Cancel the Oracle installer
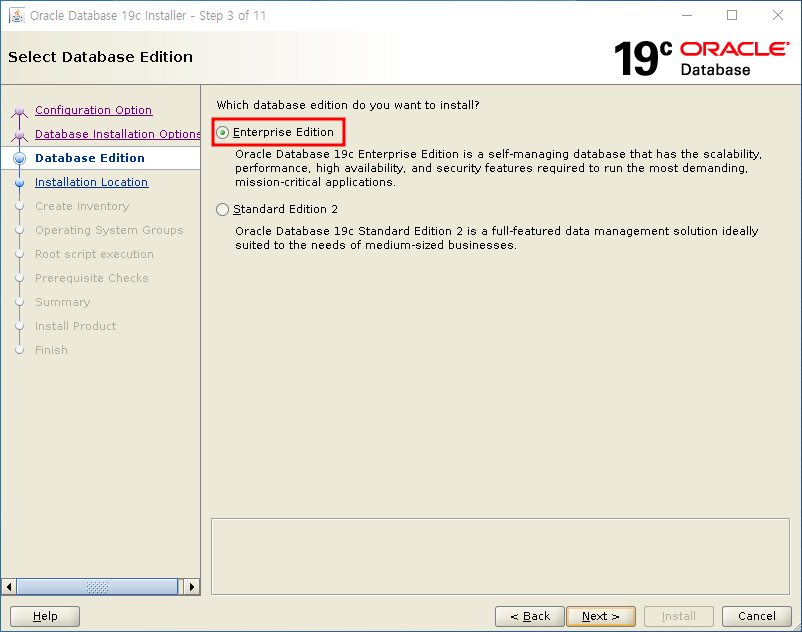802x632 pixels. point(757,616)
